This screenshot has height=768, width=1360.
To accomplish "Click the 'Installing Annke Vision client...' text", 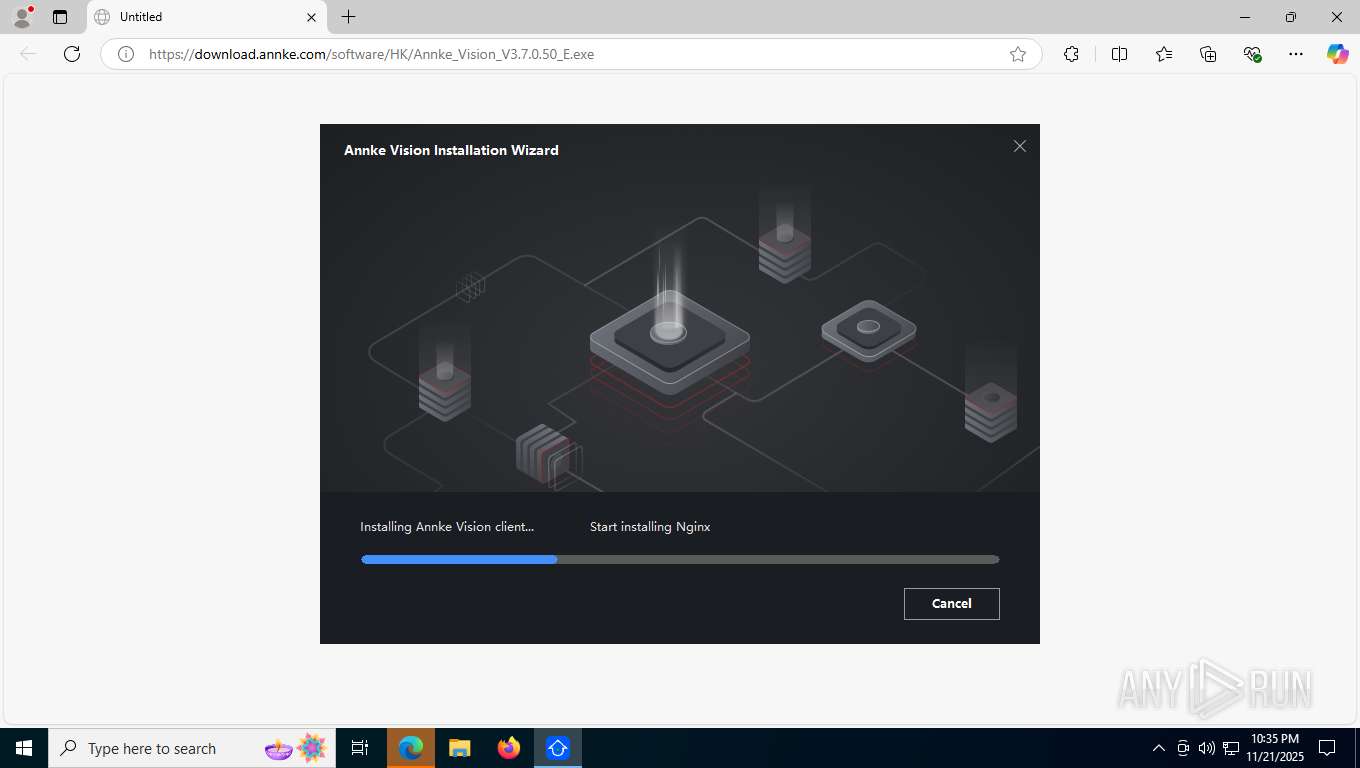I will [x=447, y=527].
